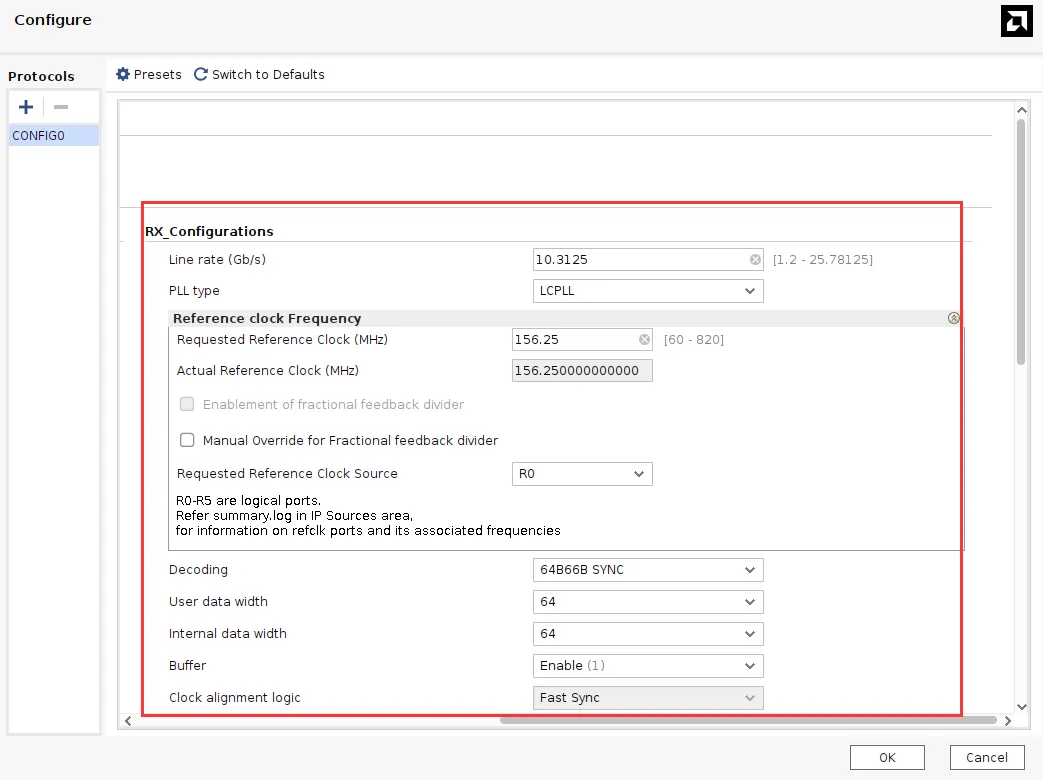
Task: Open the User data width dropdown
Action: pyautogui.click(x=648, y=602)
